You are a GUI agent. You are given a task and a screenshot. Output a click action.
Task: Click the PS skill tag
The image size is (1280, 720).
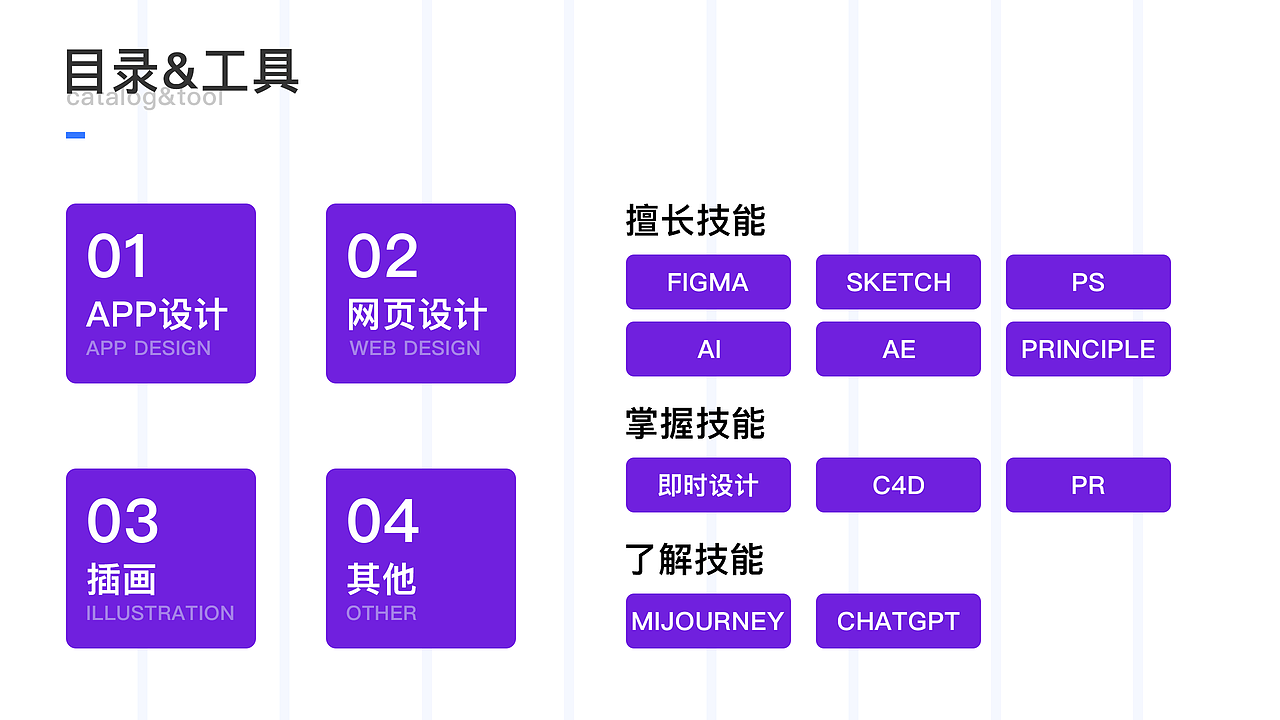point(1088,282)
